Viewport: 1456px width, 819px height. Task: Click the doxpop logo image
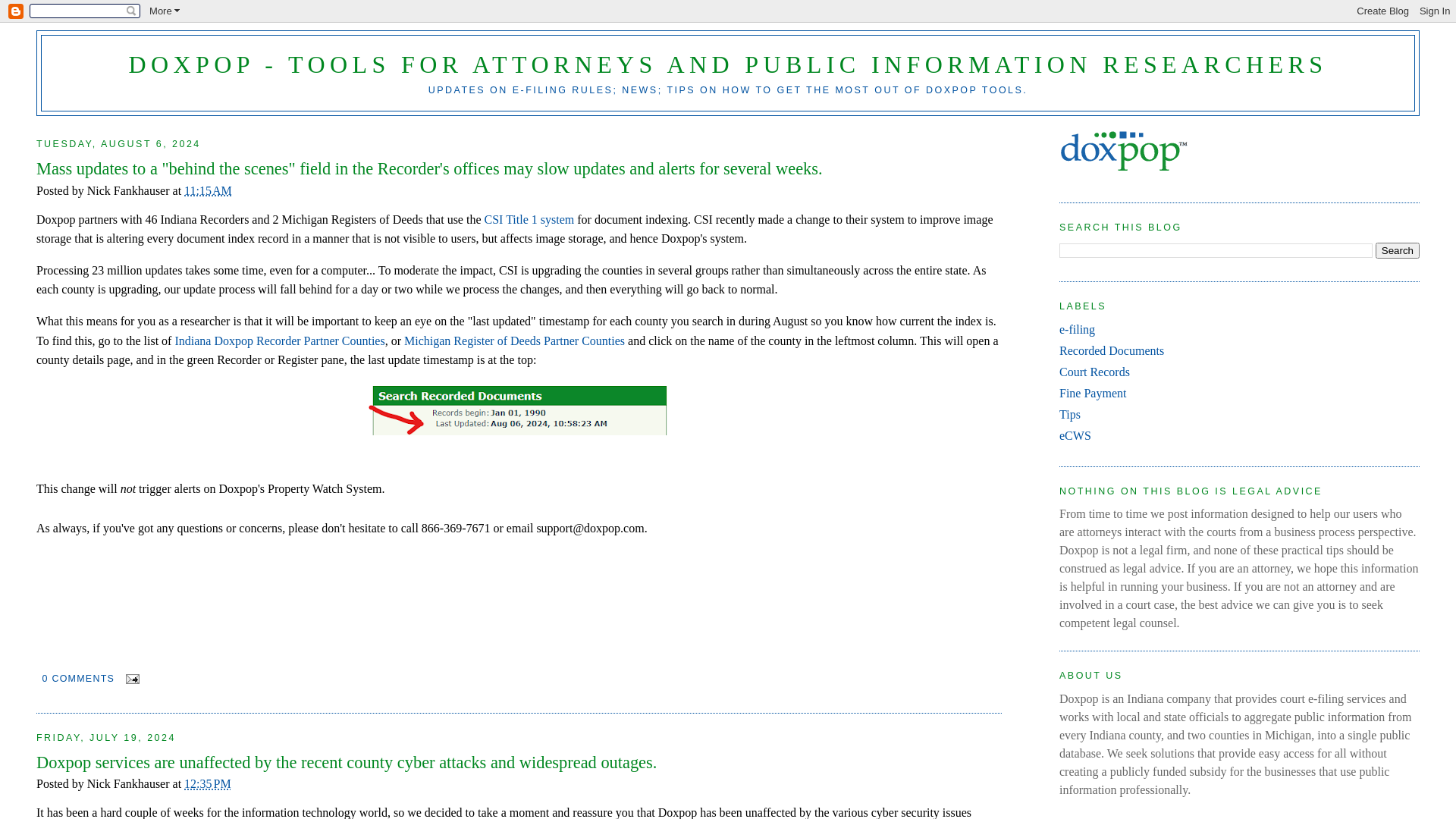(1123, 150)
